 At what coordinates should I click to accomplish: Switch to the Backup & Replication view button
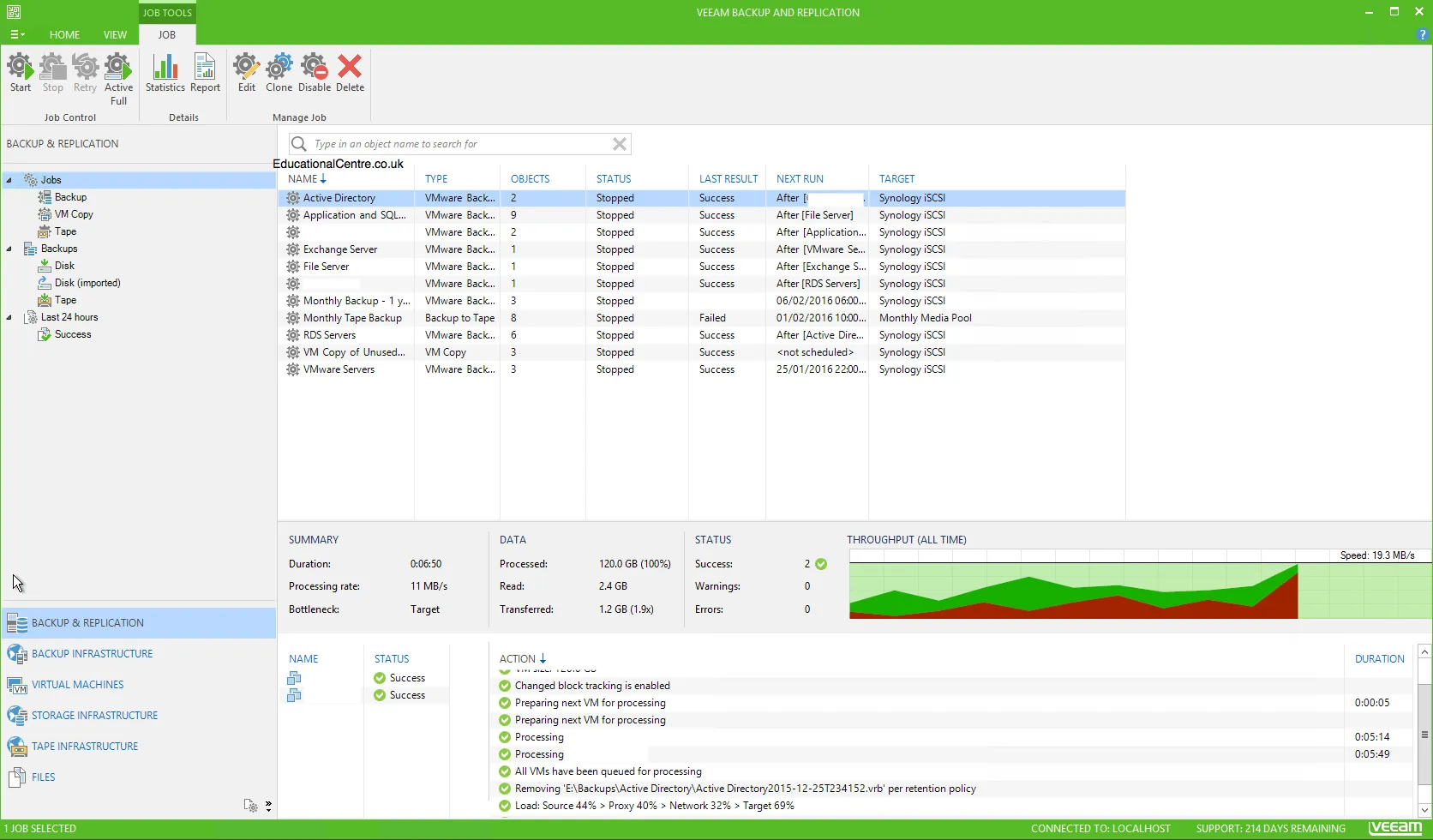click(139, 623)
